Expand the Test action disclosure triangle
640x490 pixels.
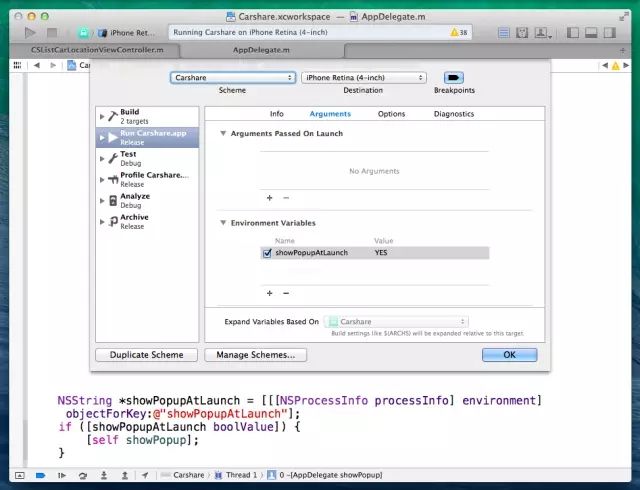(x=102, y=158)
